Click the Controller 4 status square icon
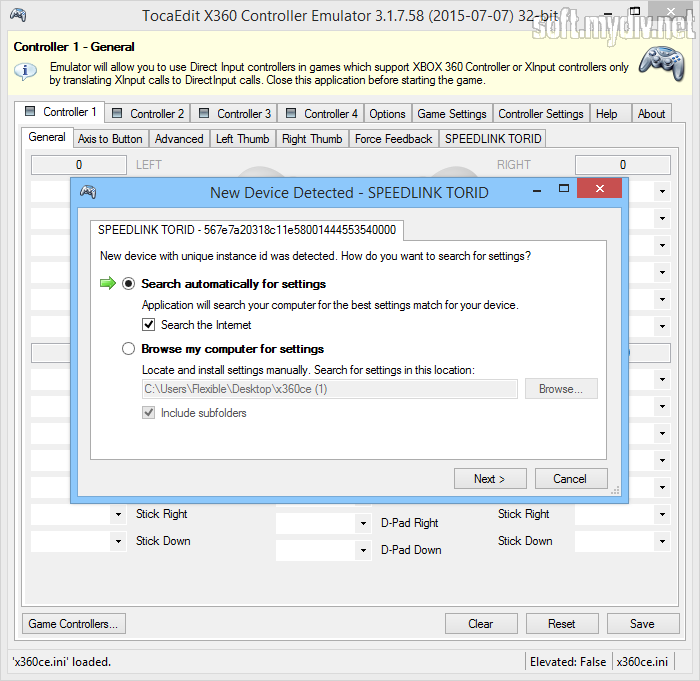The image size is (700, 681). click(x=291, y=113)
